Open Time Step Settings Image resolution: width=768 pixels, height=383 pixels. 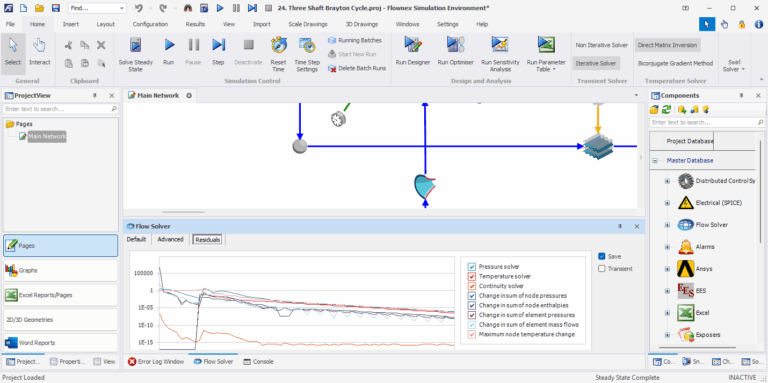click(x=307, y=54)
